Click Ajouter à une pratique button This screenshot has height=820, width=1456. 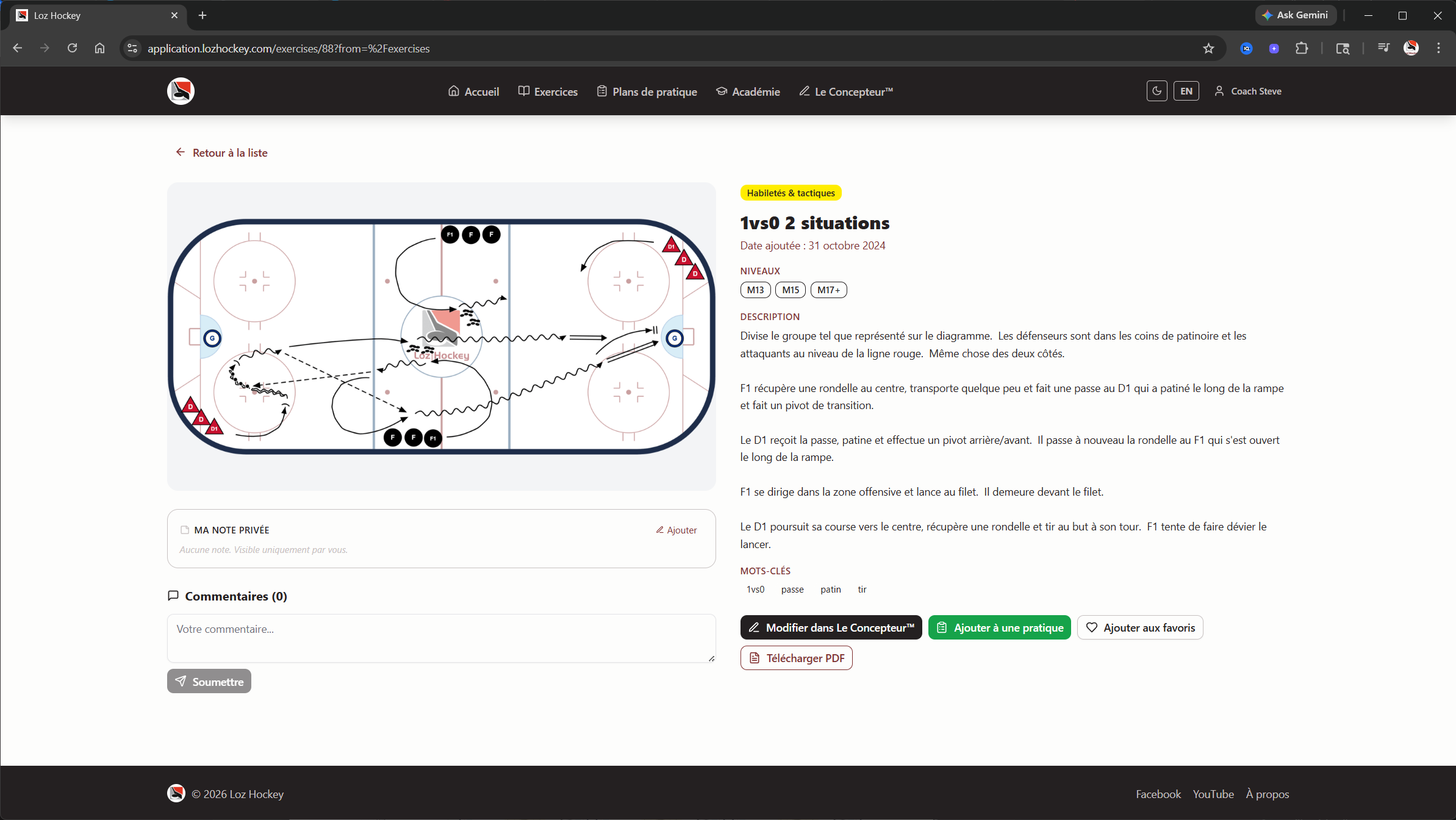(999, 627)
